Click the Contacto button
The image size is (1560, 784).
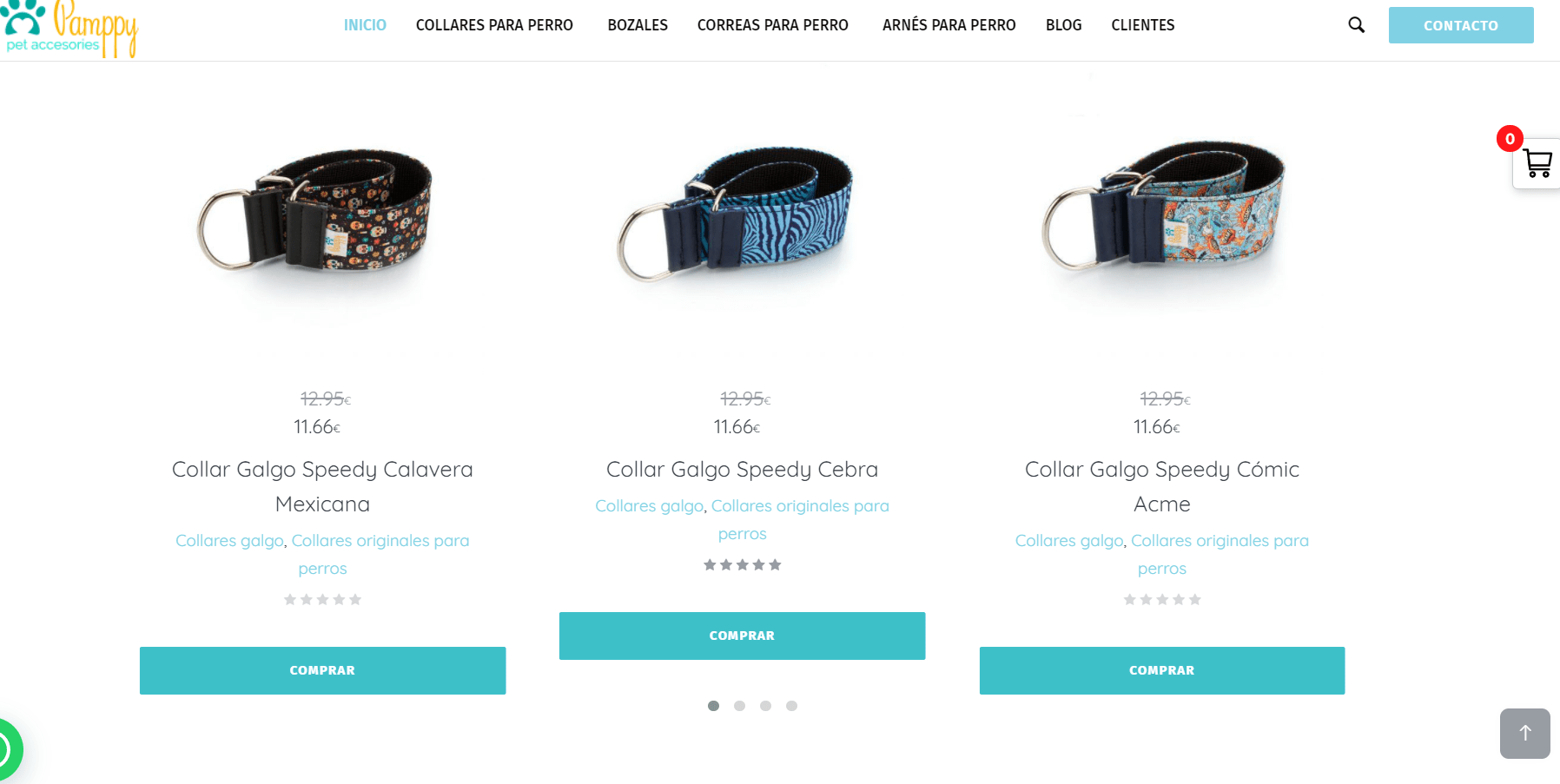click(x=1461, y=25)
